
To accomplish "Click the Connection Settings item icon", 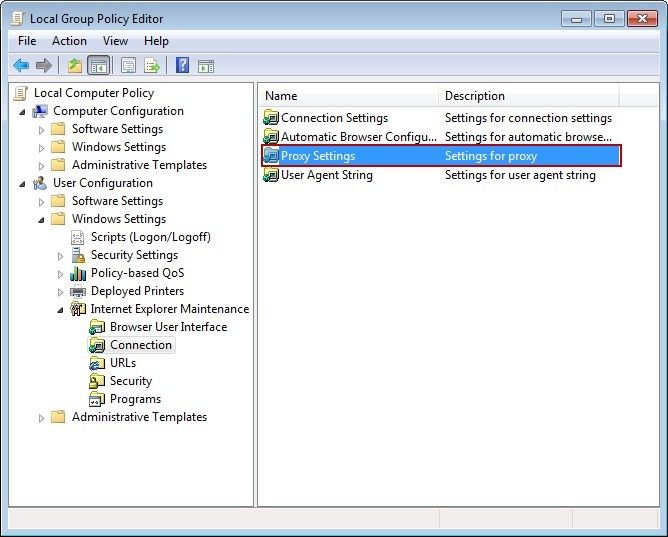I will [271, 118].
